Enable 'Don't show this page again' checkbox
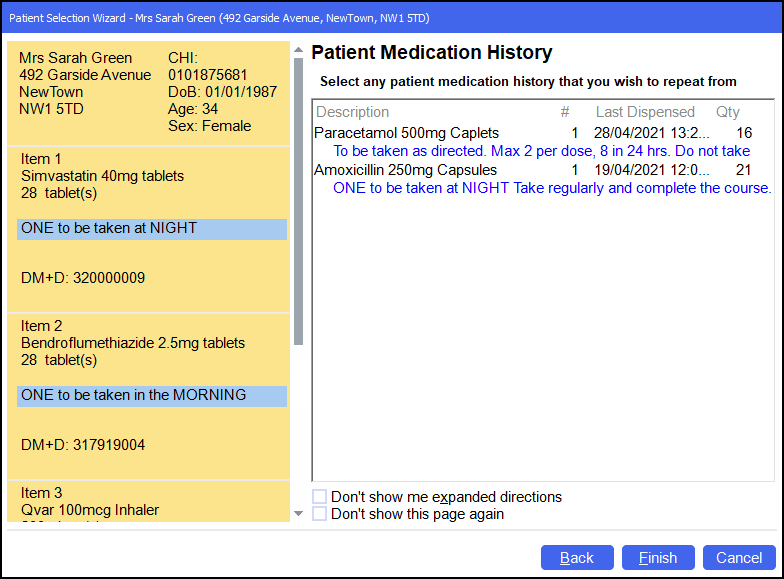Image resolution: width=784 pixels, height=579 pixels. pyautogui.click(x=320, y=514)
